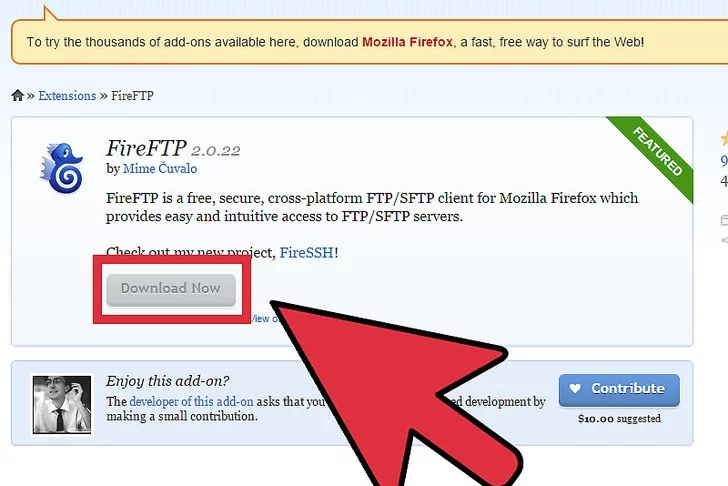Viewport: 728px width, 486px height.
Task: Click the gold rating star at right edge
Action: coord(724,139)
